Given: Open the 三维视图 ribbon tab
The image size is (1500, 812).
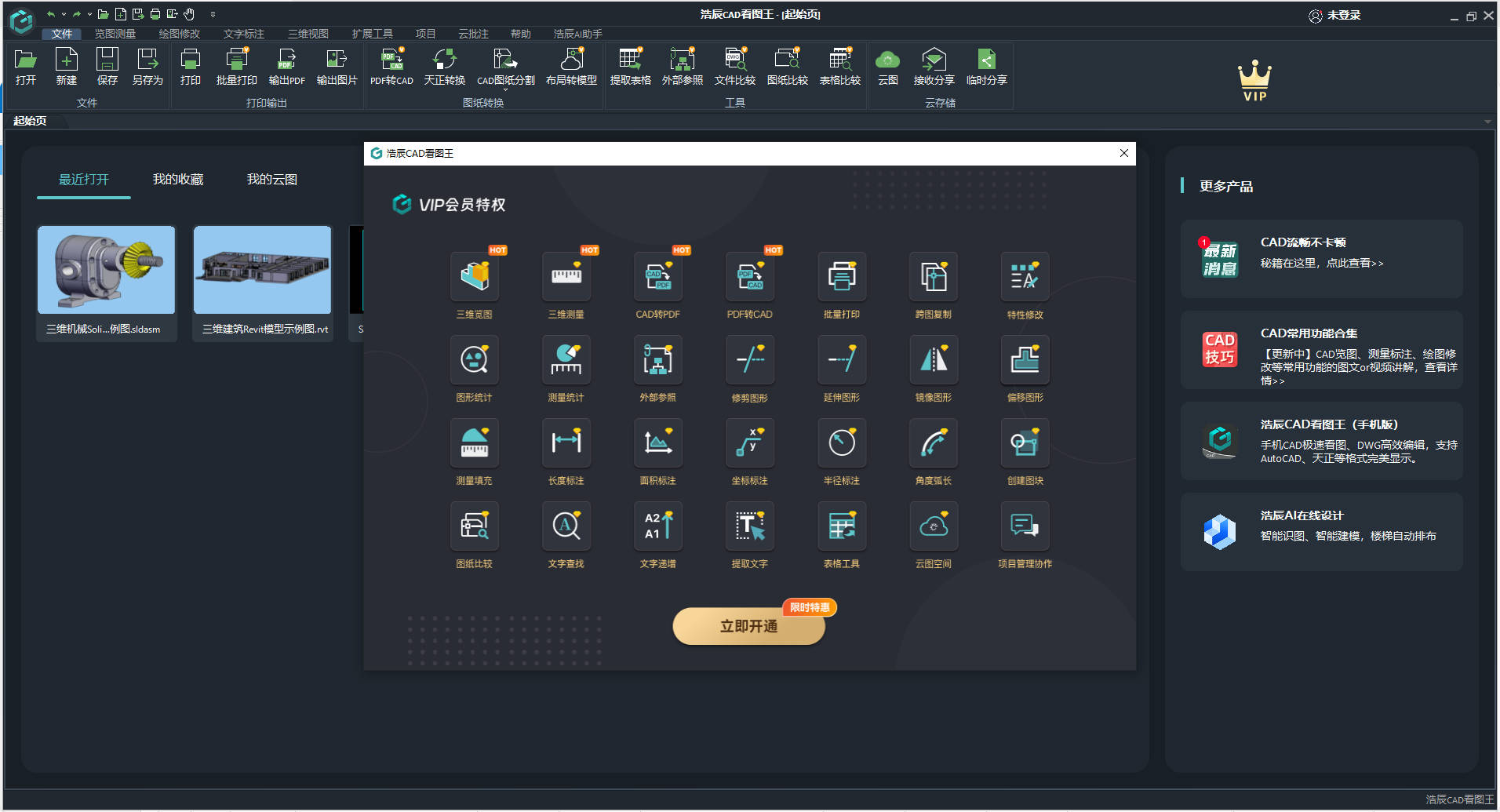Looking at the screenshot, I should coord(308,34).
